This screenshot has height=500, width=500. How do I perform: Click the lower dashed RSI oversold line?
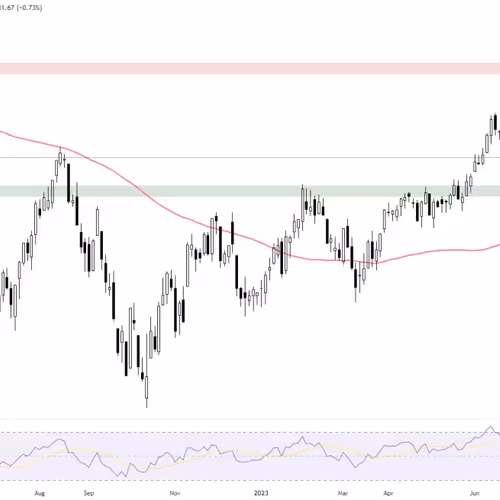[x=250, y=480]
